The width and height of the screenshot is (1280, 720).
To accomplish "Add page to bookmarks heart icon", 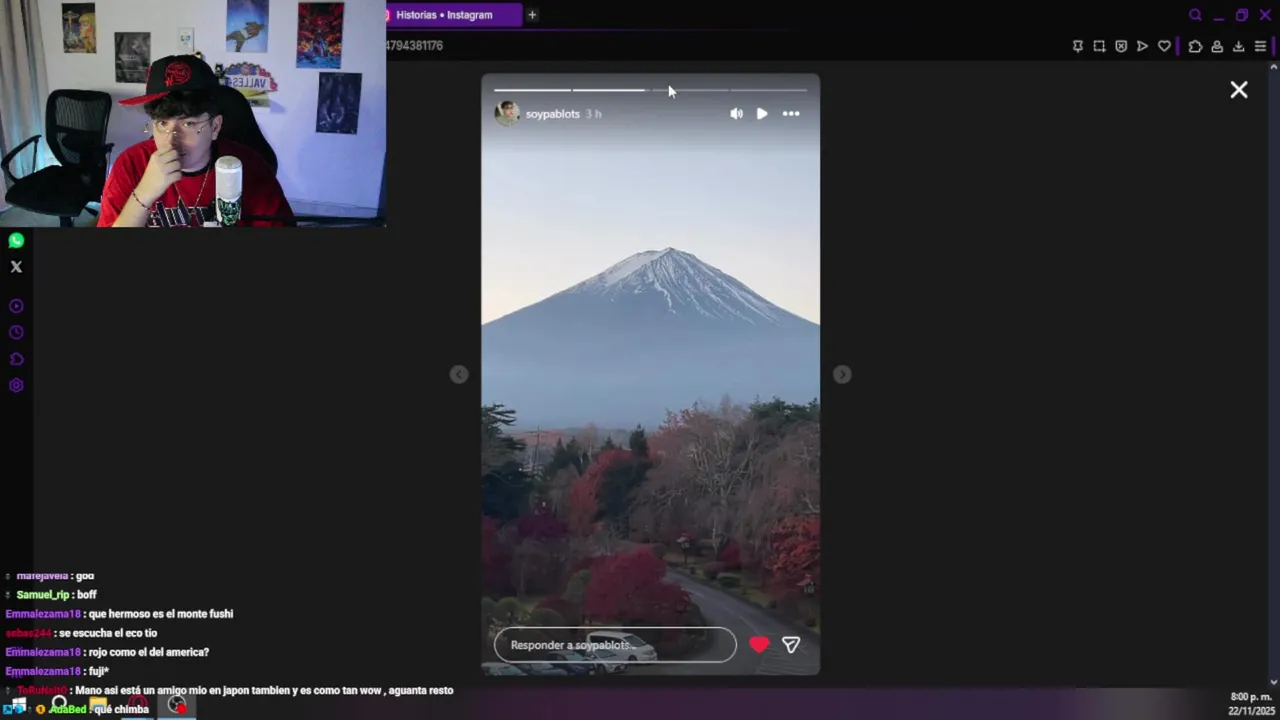I will (1164, 46).
